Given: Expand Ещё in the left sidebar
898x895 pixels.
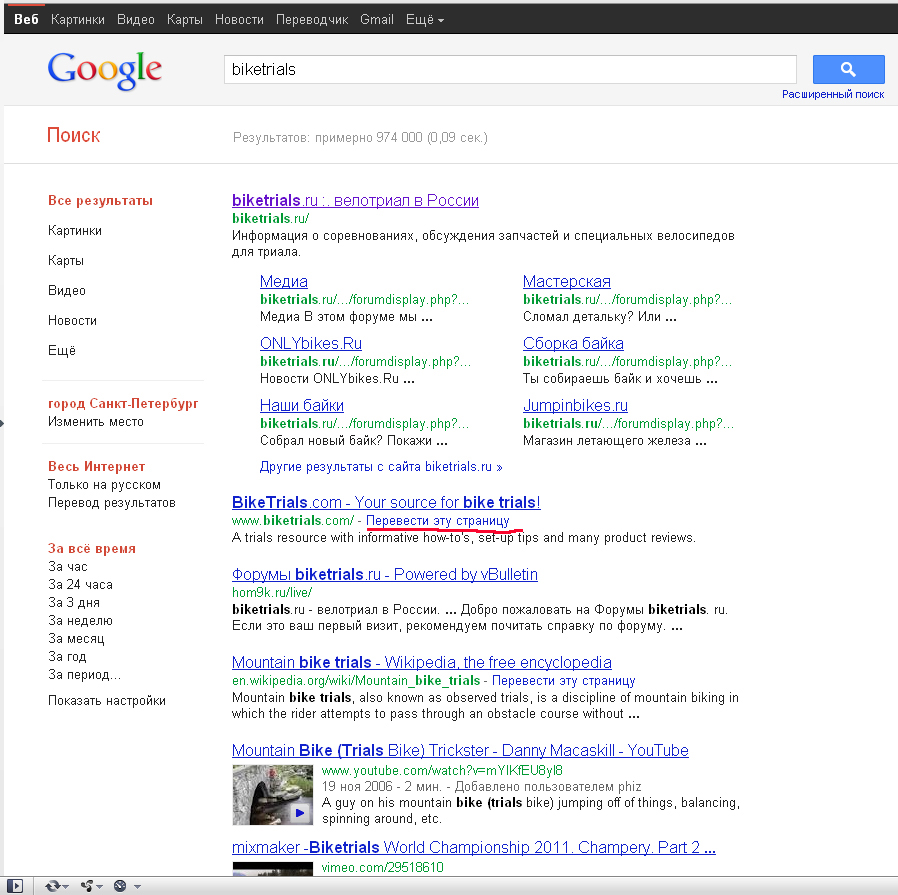Looking at the screenshot, I should pyautogui.click(x=62, y=351).
